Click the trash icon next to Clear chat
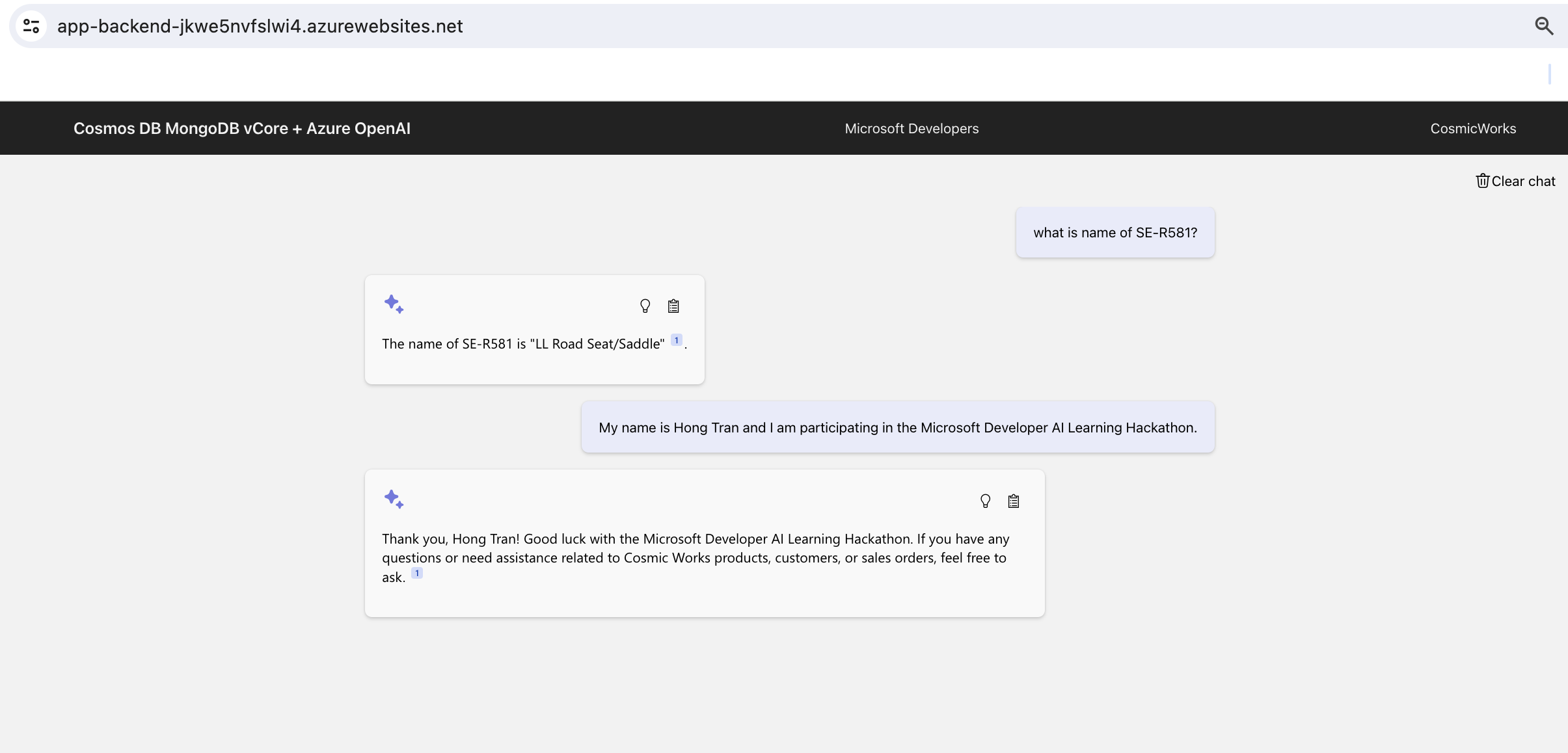 click(x=1482, y=181)
